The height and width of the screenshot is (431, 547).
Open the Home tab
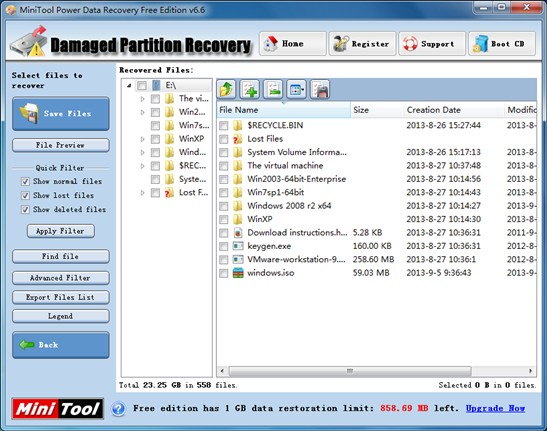[x=292, y=44]
